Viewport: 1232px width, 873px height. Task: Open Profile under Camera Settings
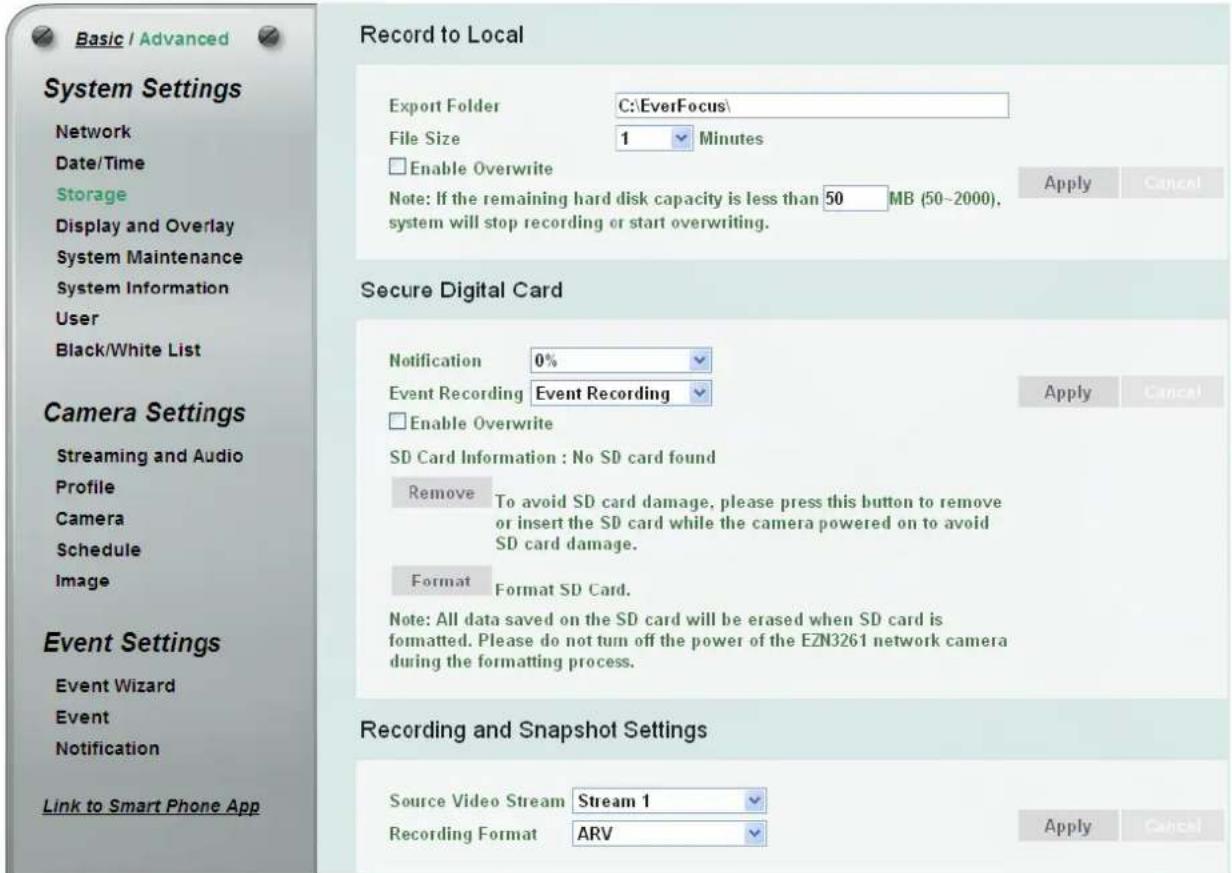click(x=87, y=488)
